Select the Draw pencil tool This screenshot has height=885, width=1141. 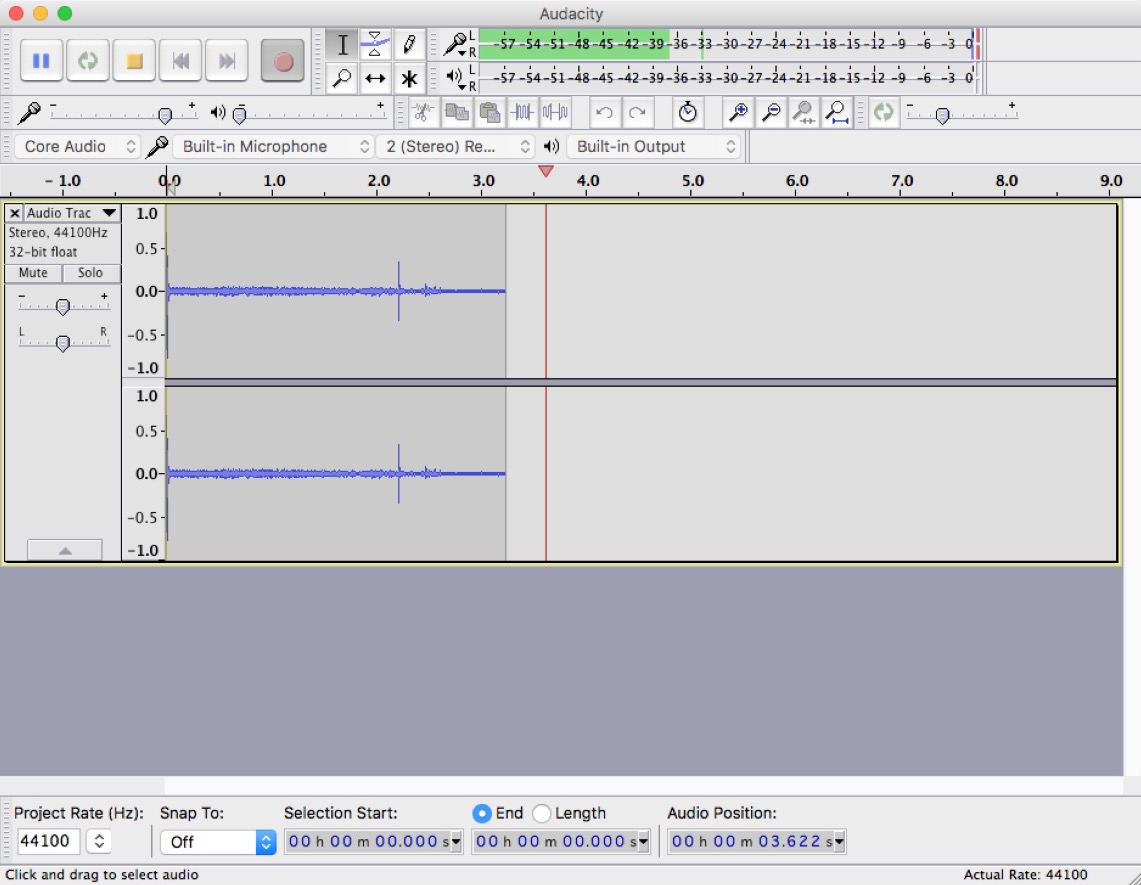pos(409,44)
